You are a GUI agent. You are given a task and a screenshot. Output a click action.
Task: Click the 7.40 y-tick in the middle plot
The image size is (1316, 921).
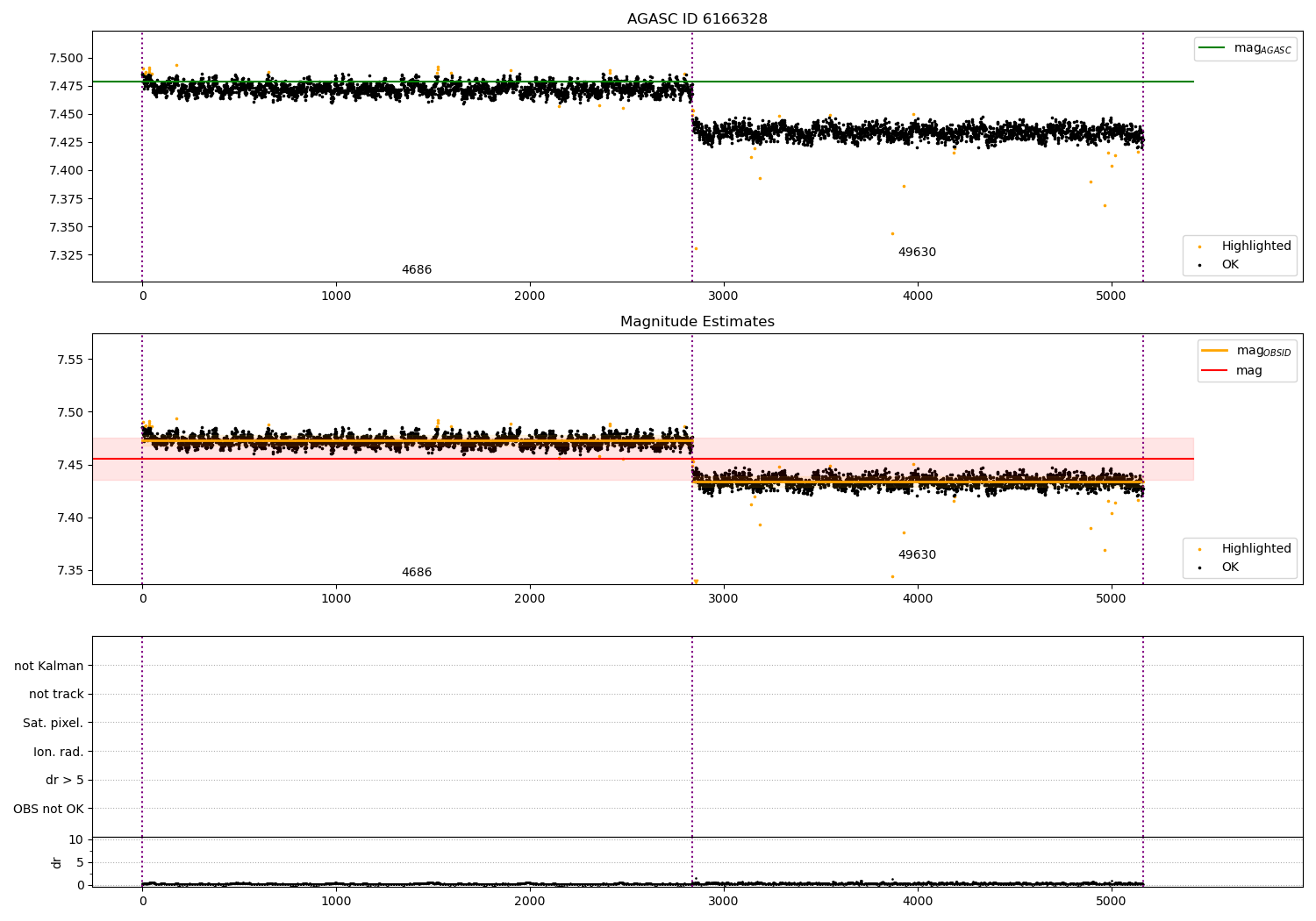coord(70,518)
